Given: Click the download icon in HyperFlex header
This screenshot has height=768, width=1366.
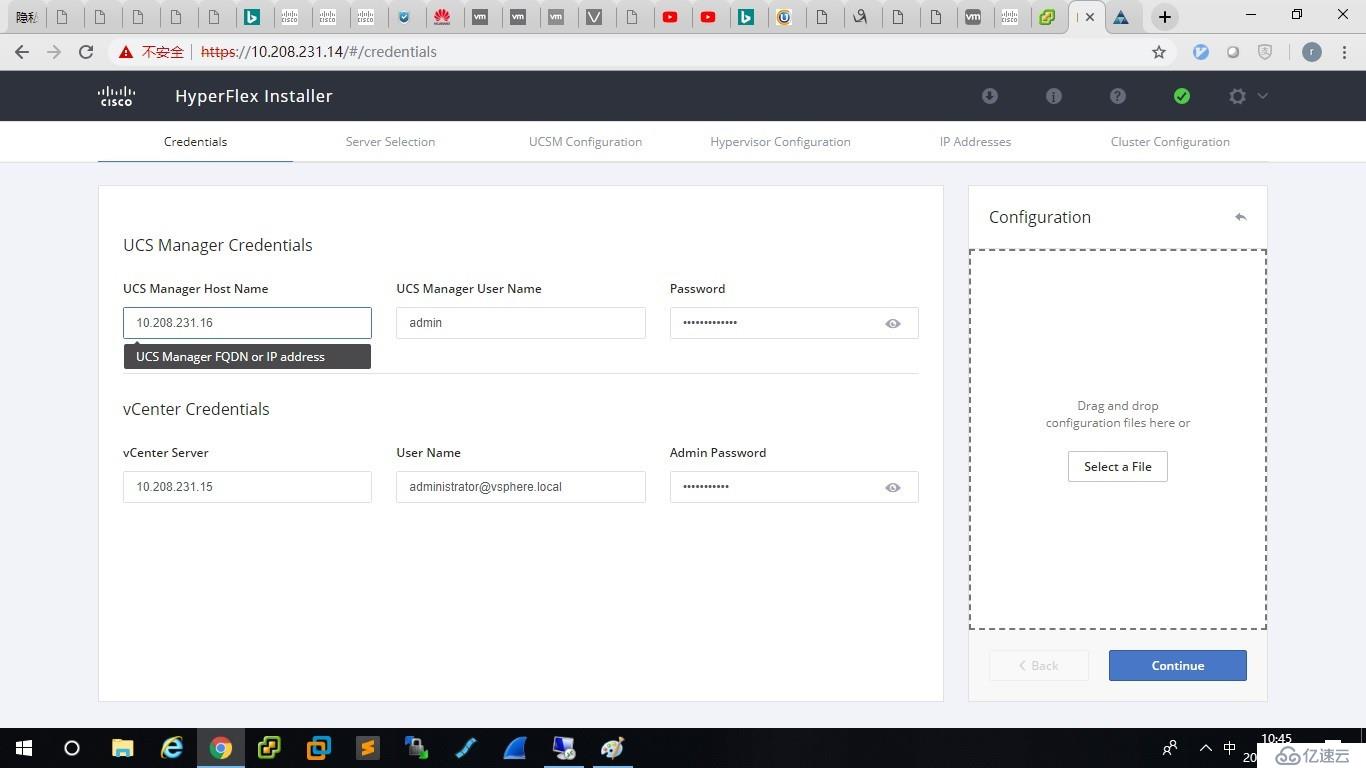Looking at the screenshot, I should click(990, 96).
